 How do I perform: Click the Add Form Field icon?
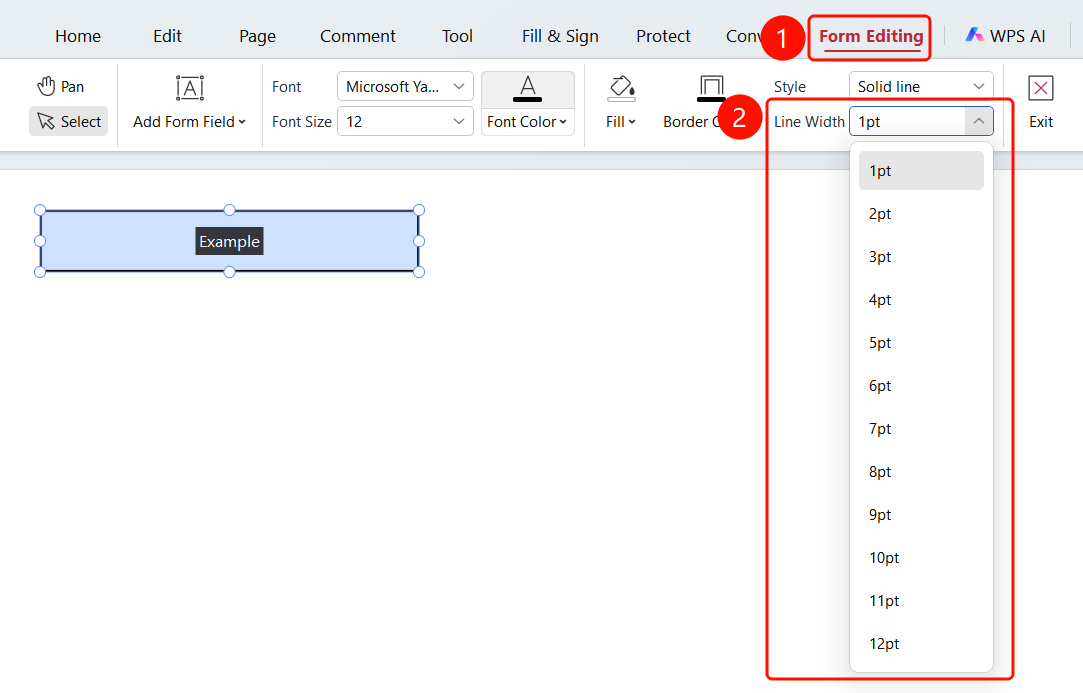coord(190,88)
